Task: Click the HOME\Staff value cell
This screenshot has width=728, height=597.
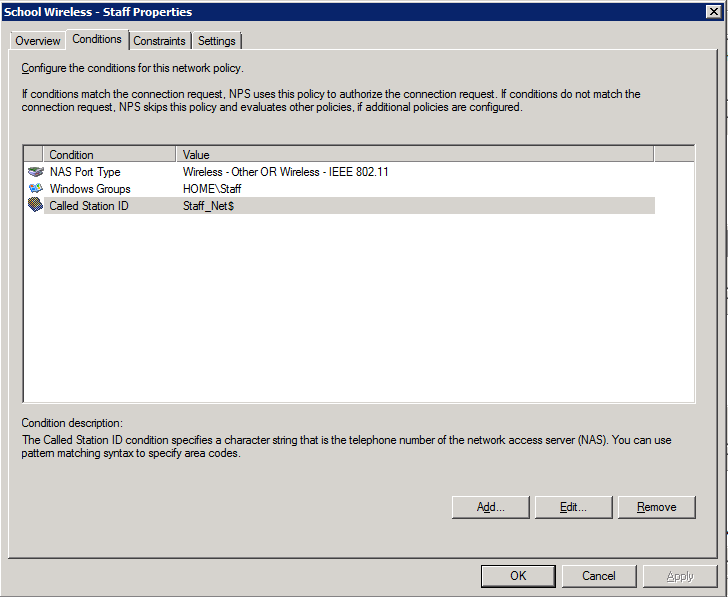Action: point(212,188)
